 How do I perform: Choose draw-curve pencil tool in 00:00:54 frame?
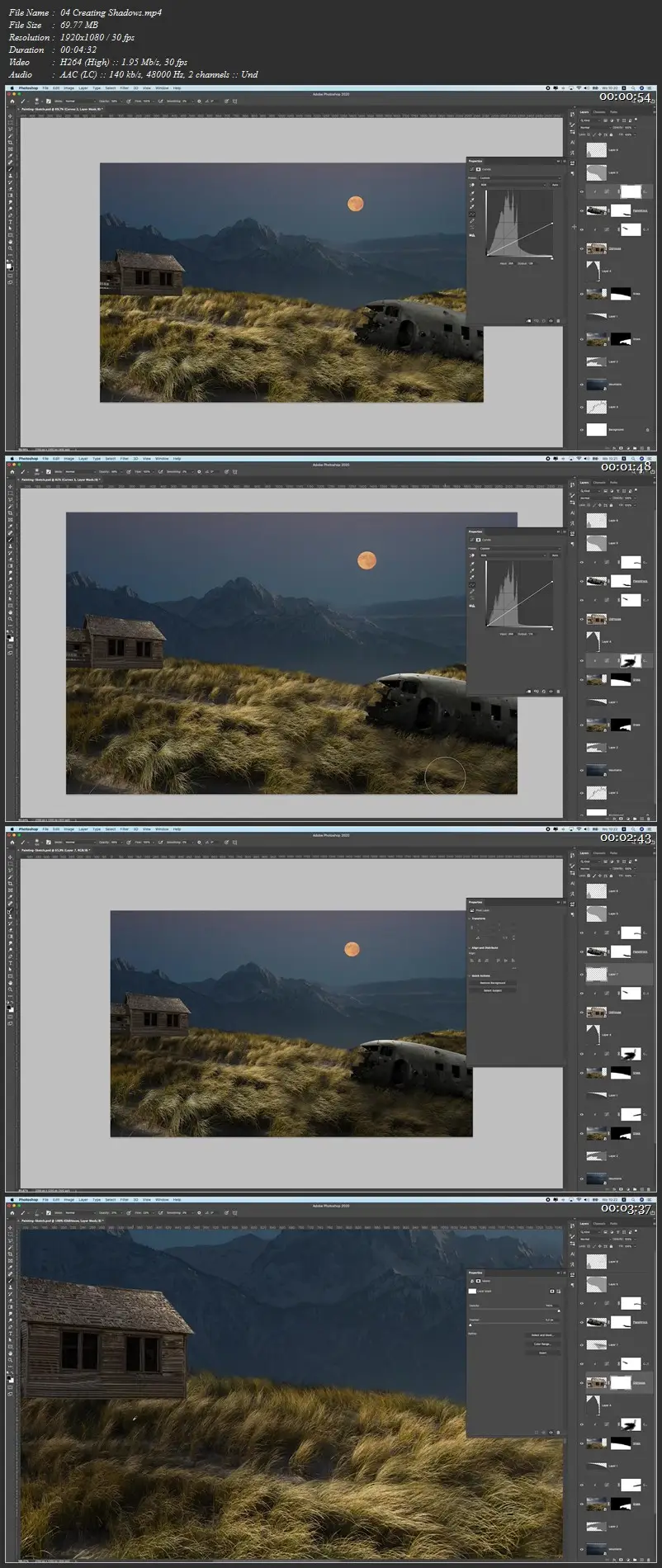(x=472, y=220)
